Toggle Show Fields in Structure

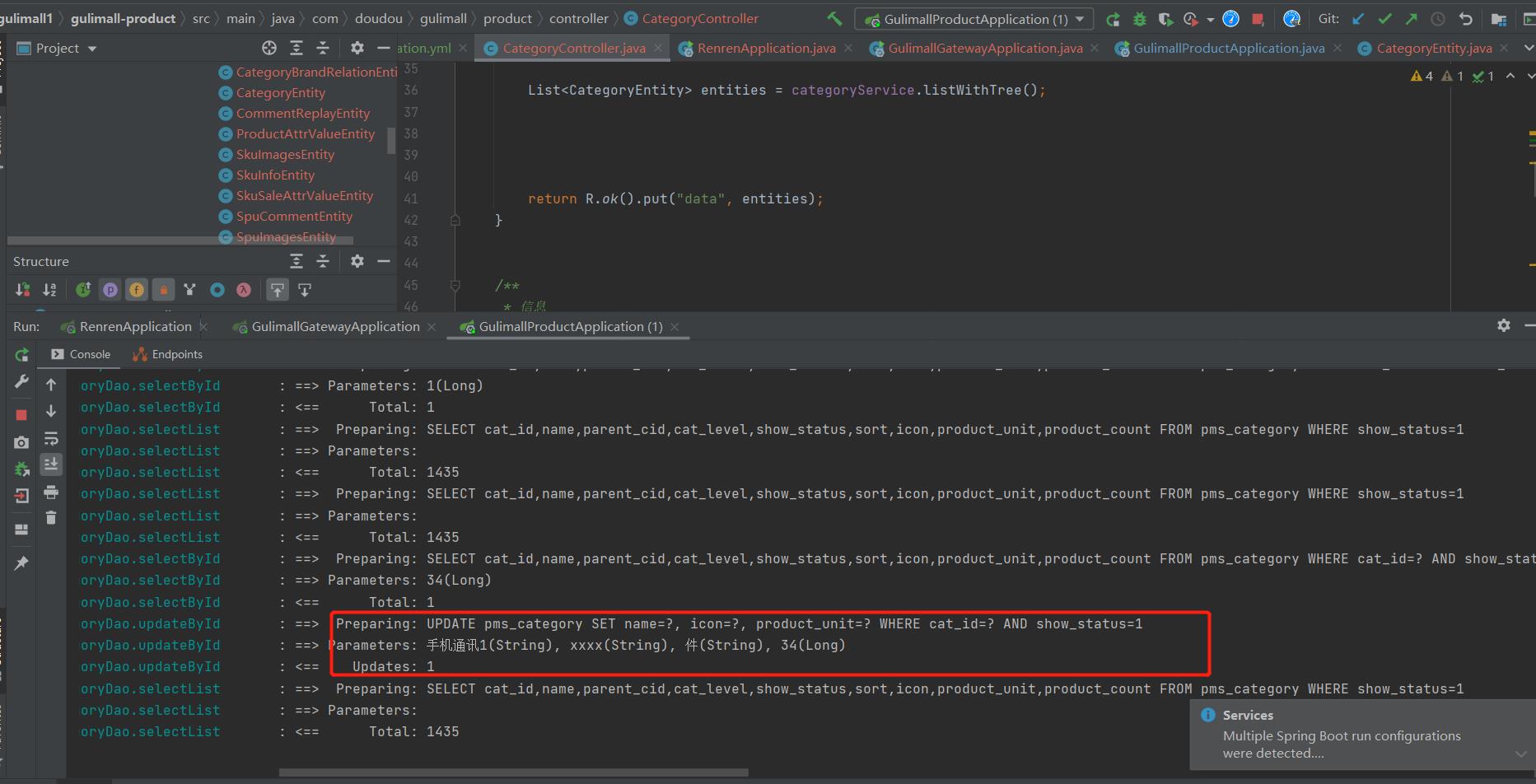137,290
